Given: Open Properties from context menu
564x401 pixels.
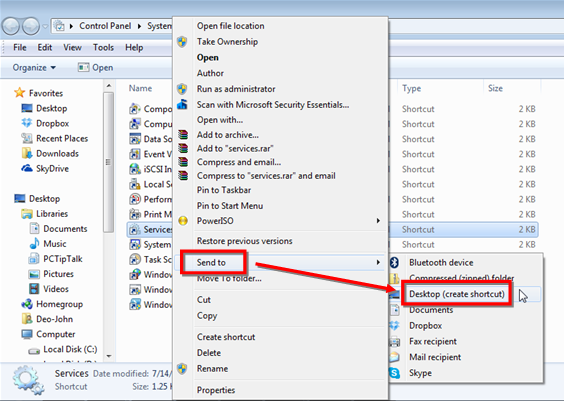Looking at the screenshot, I should [216, 390].
